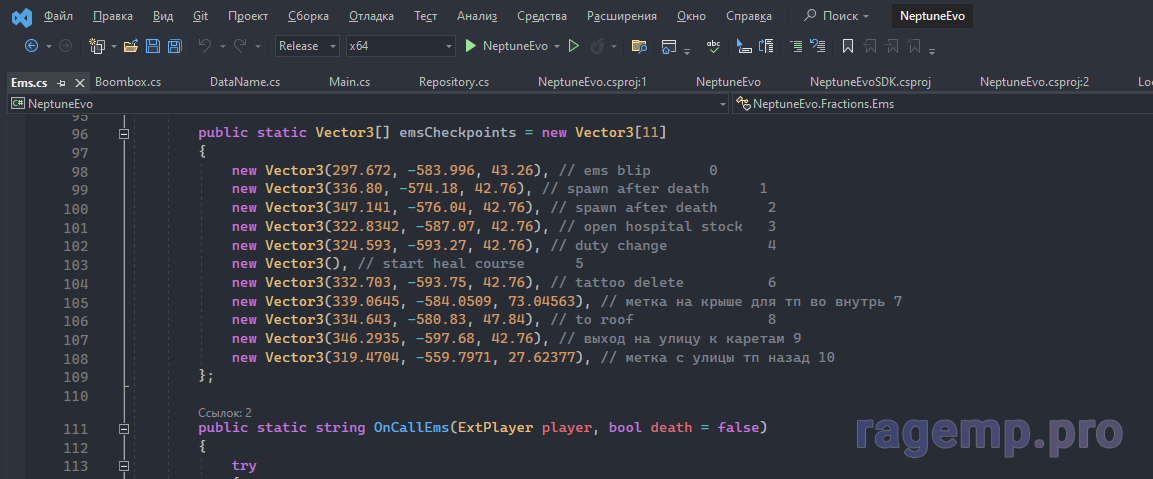
Task: Pin the Ems.cs tab
Action: [x=61, y=82]
